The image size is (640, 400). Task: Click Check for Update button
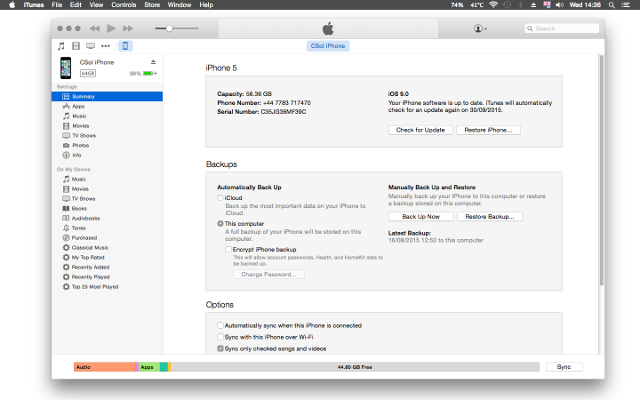tap(420, 130)
